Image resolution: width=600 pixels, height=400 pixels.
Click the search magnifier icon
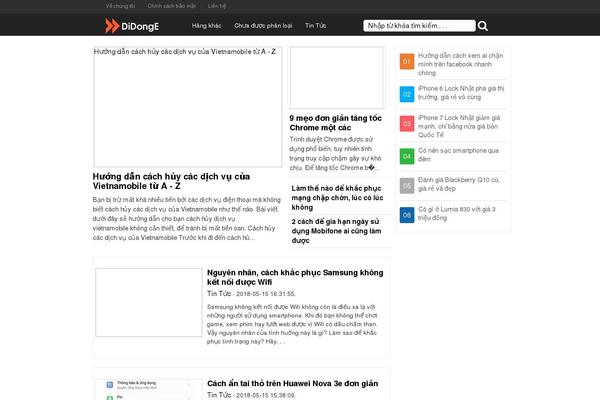coord(483,26)
